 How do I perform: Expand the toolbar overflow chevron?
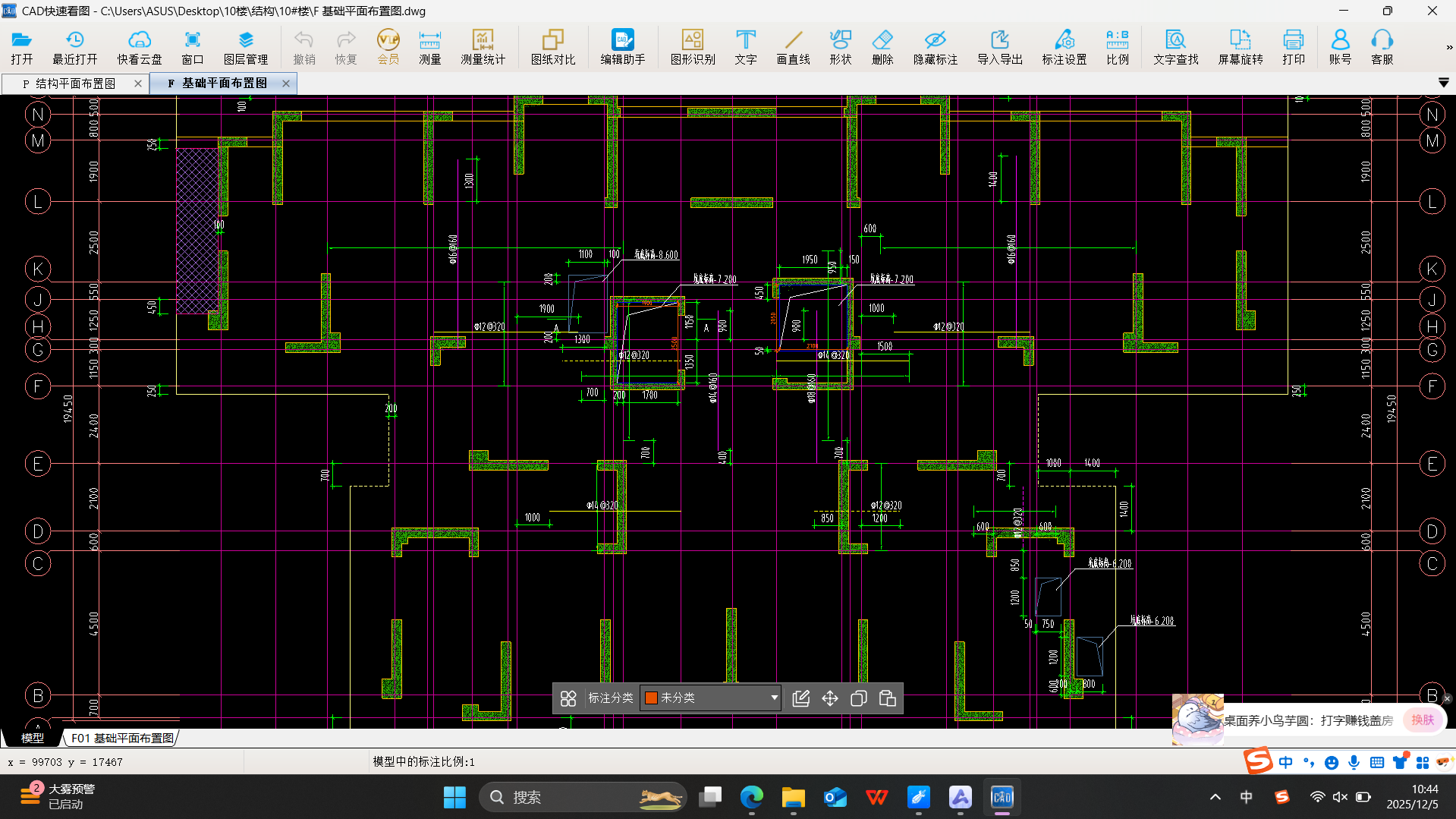point(1448,47)
